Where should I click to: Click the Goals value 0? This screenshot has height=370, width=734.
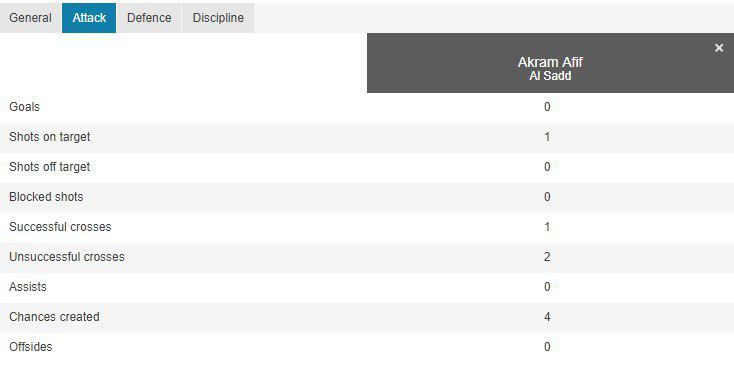point(547,107)
